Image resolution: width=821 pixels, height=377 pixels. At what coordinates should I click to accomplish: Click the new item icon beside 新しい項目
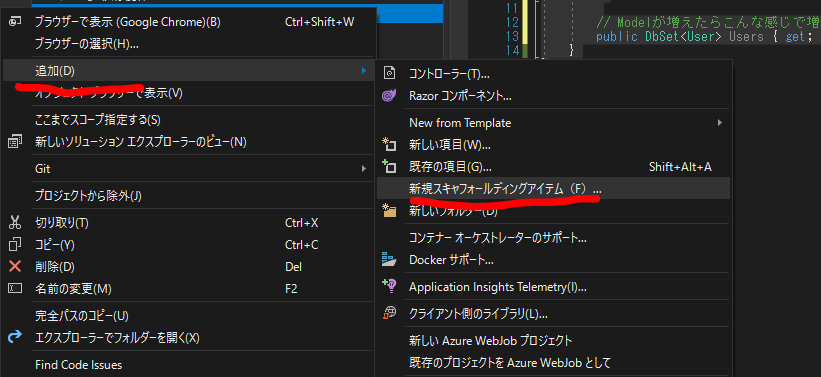click(389, 145)
